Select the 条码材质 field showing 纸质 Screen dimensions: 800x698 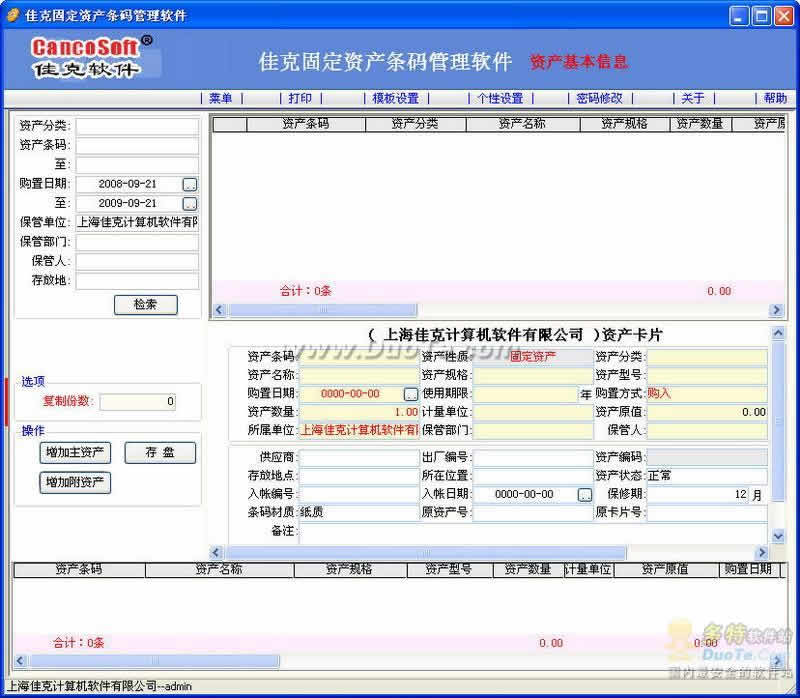359,513
